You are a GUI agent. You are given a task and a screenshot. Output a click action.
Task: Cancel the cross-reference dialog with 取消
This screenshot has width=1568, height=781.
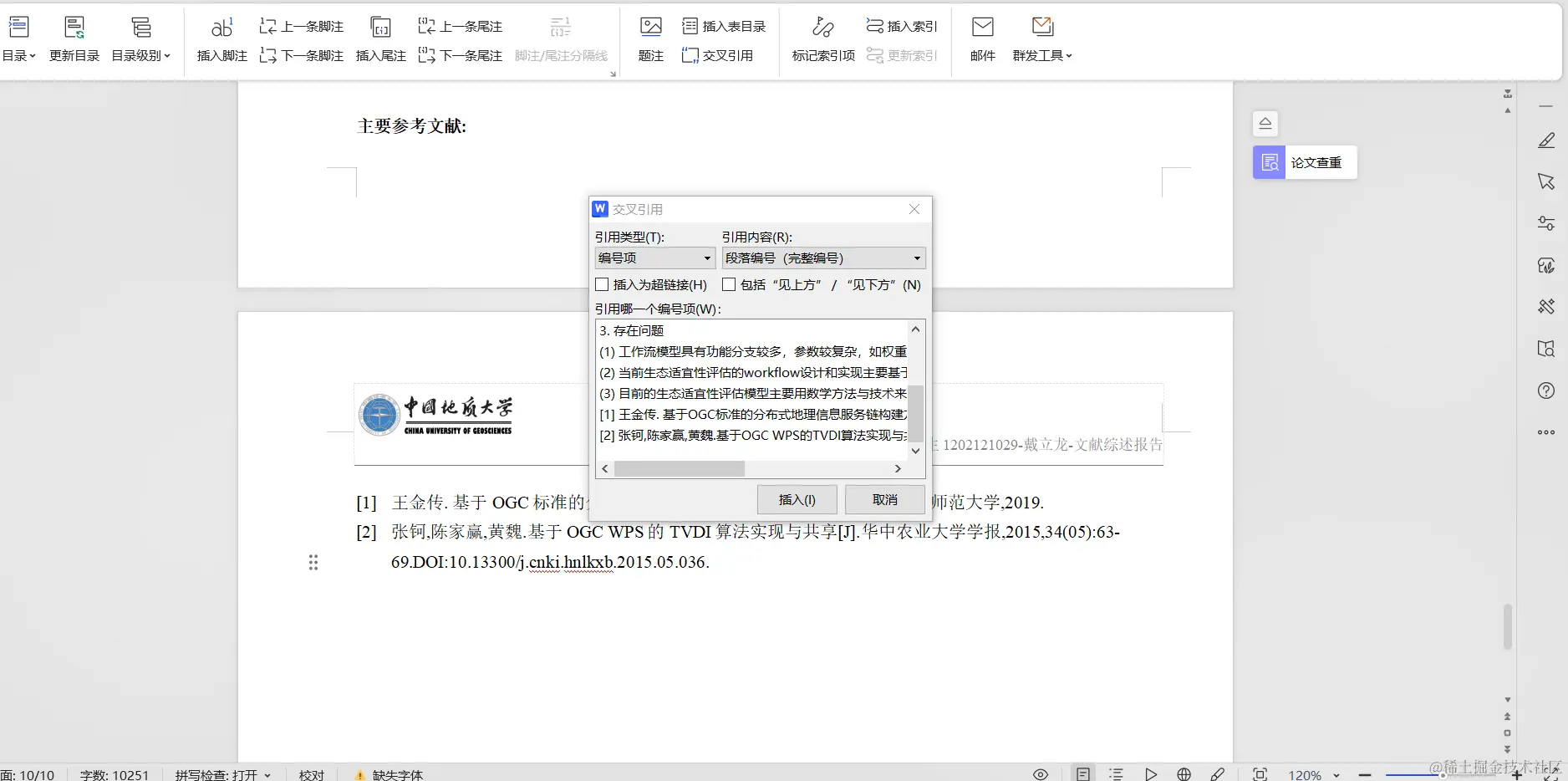point(883,499)
